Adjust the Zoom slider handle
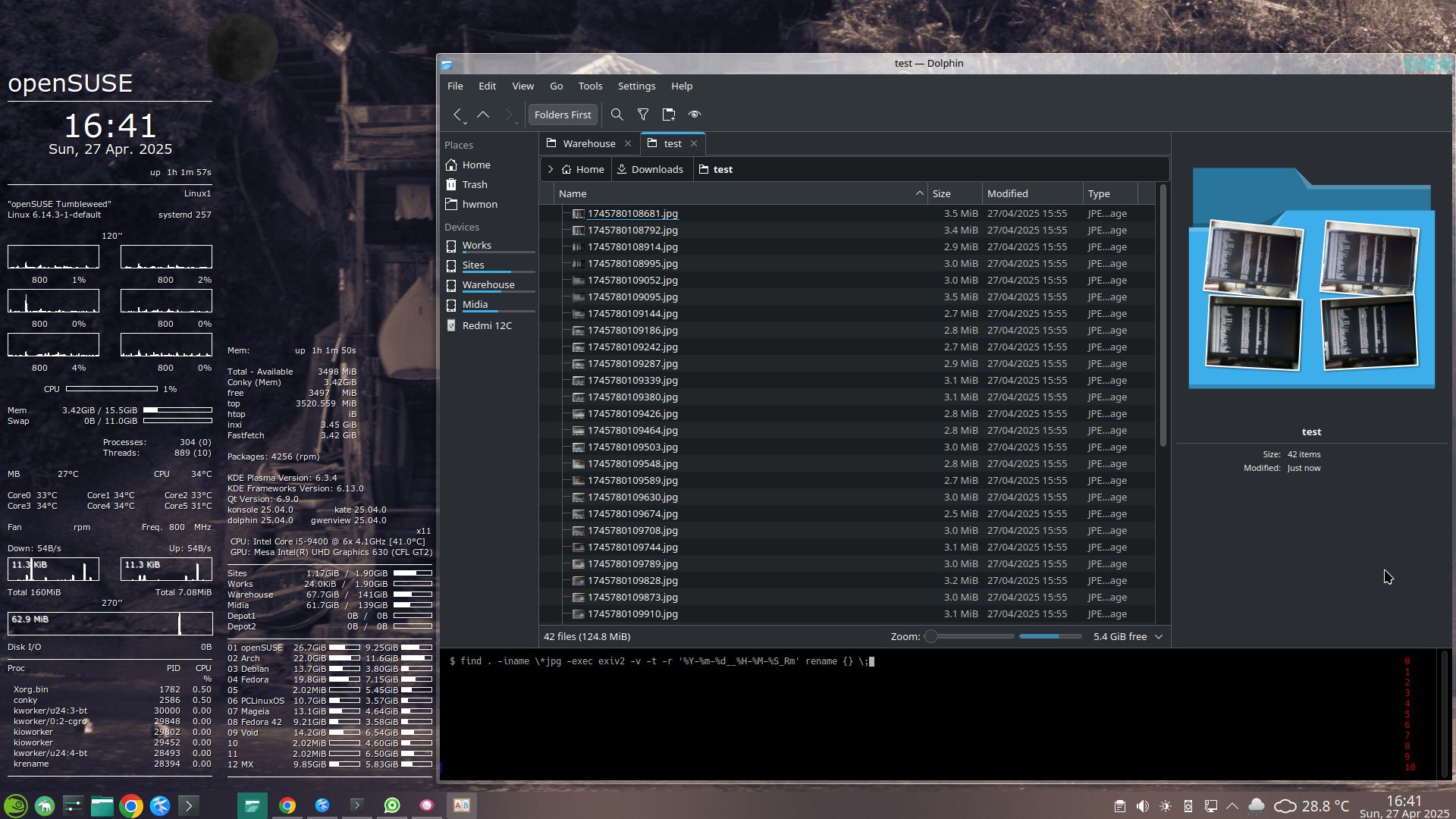Viewport: 1456px width, 819px height. coord(931,637)
